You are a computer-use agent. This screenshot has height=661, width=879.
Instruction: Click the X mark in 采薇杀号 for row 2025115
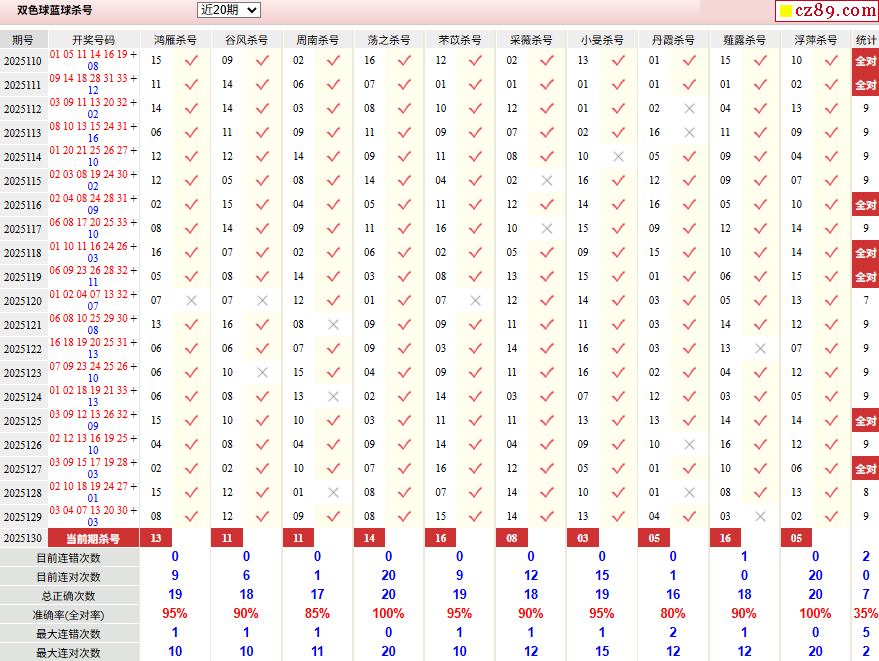pos(547,180)
